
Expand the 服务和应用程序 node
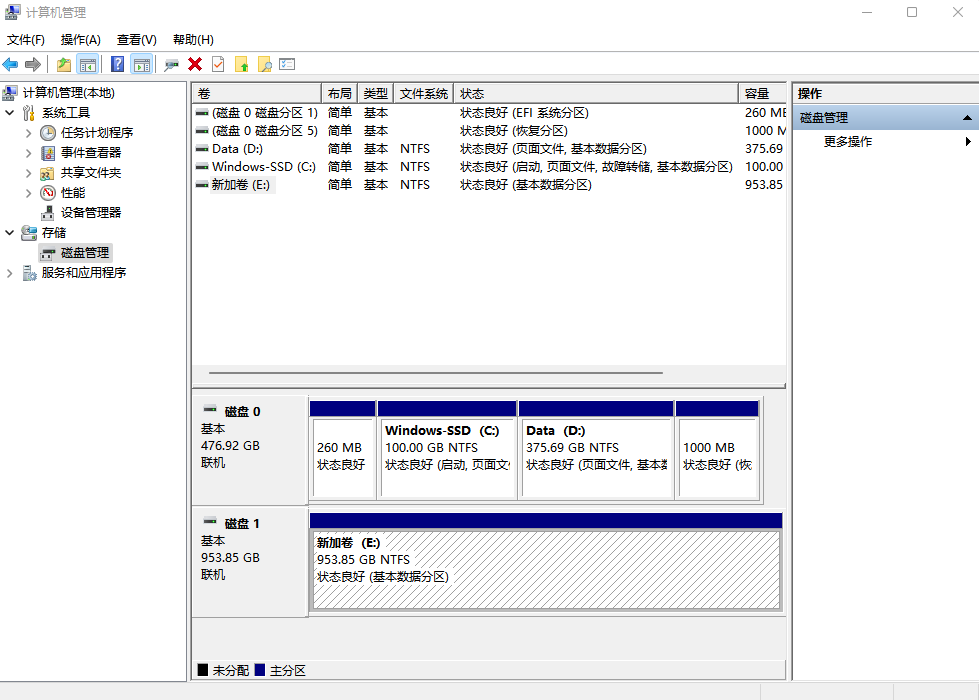[9, 273]
